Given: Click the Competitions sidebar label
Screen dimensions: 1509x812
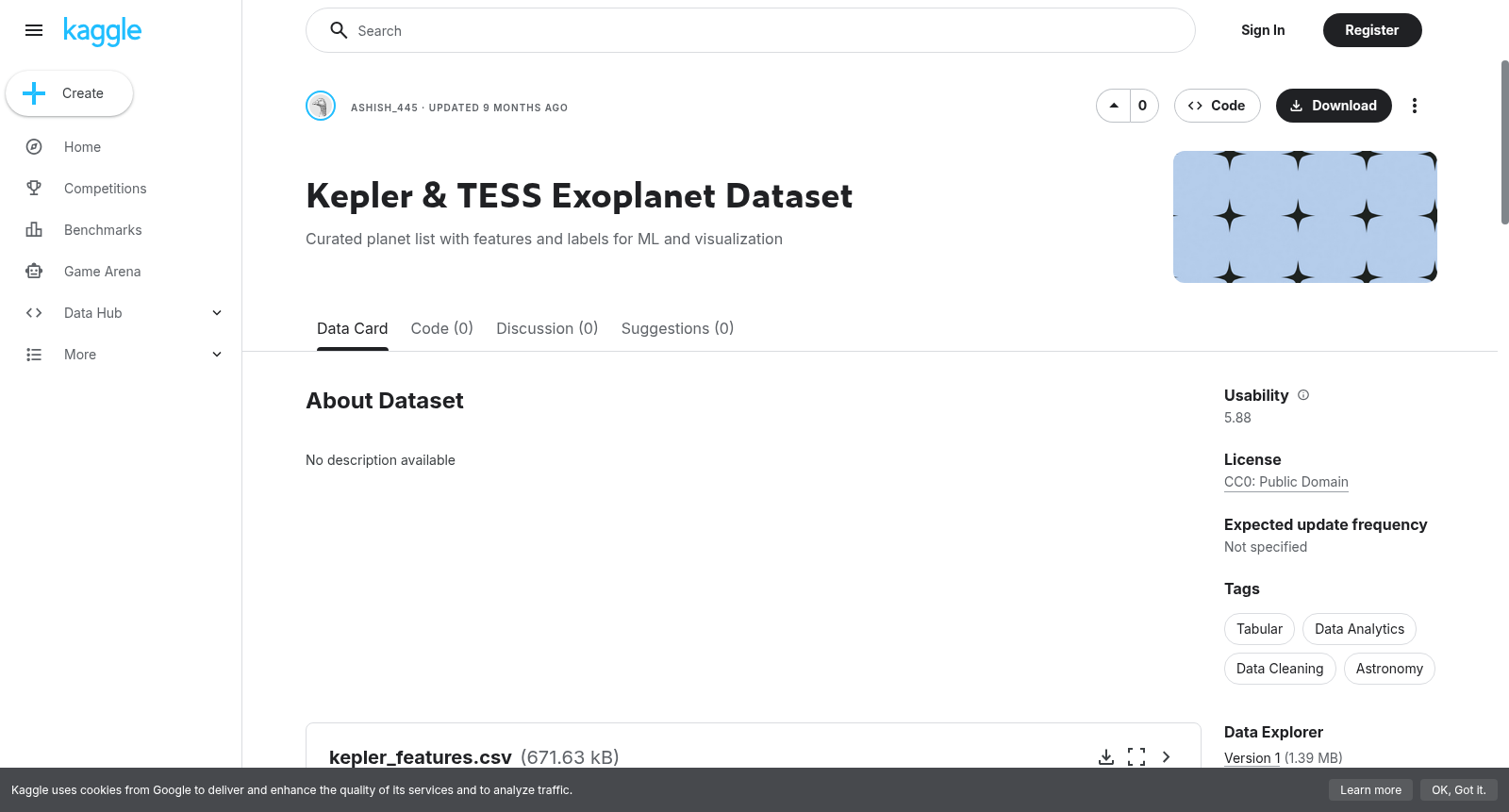Looking at the screenshot, I should pos(106,189).
